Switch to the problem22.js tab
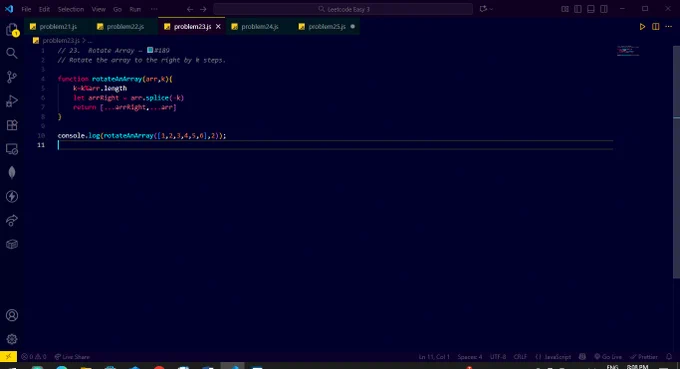Image resolution: width=680 pixels, height=369 pixels. click(125, 26)
